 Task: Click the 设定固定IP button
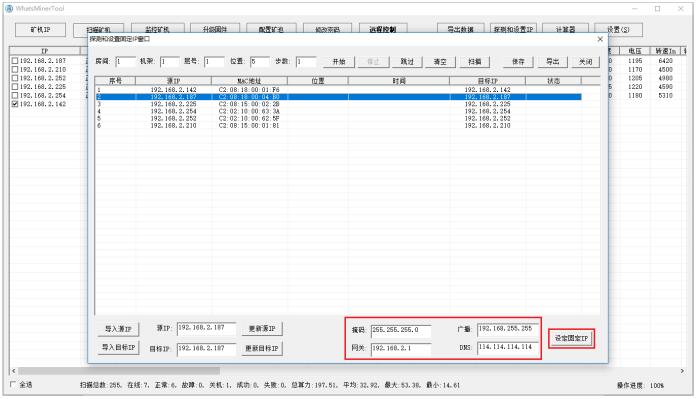(x=571, y=339)
